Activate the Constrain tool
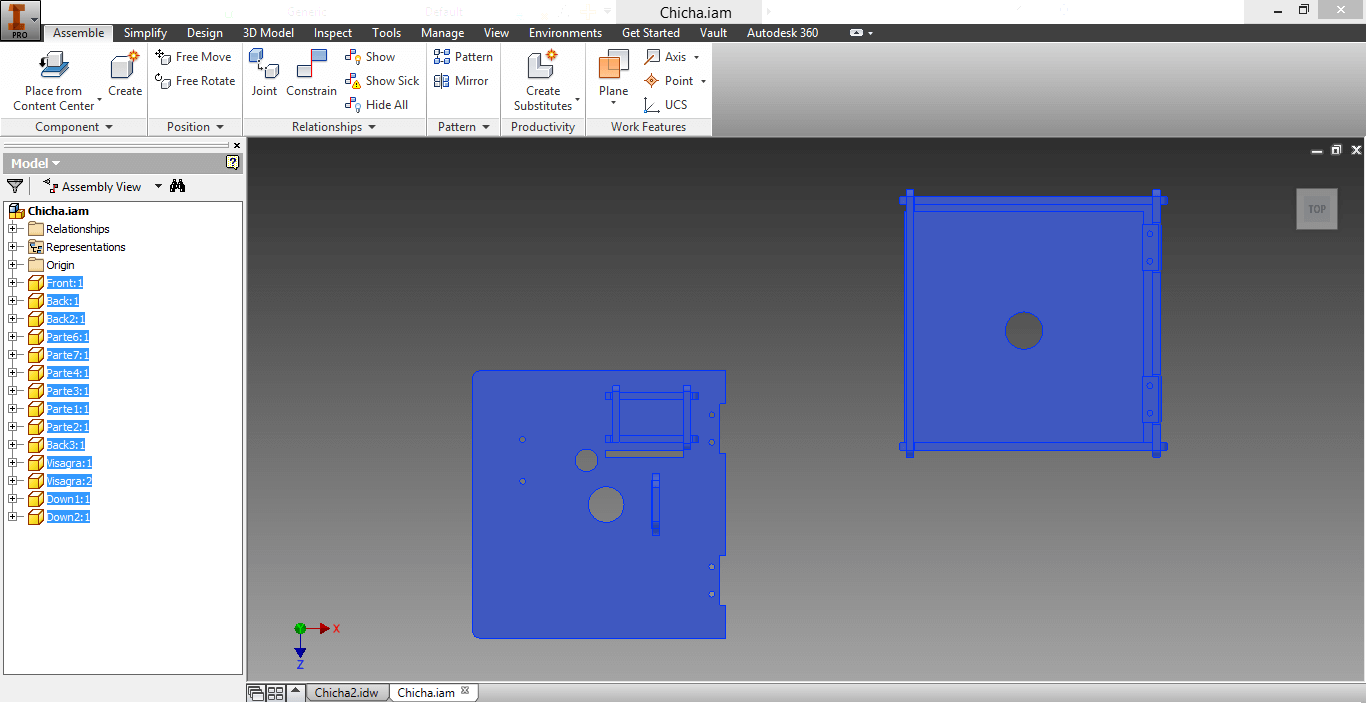 tap(311, 73)
